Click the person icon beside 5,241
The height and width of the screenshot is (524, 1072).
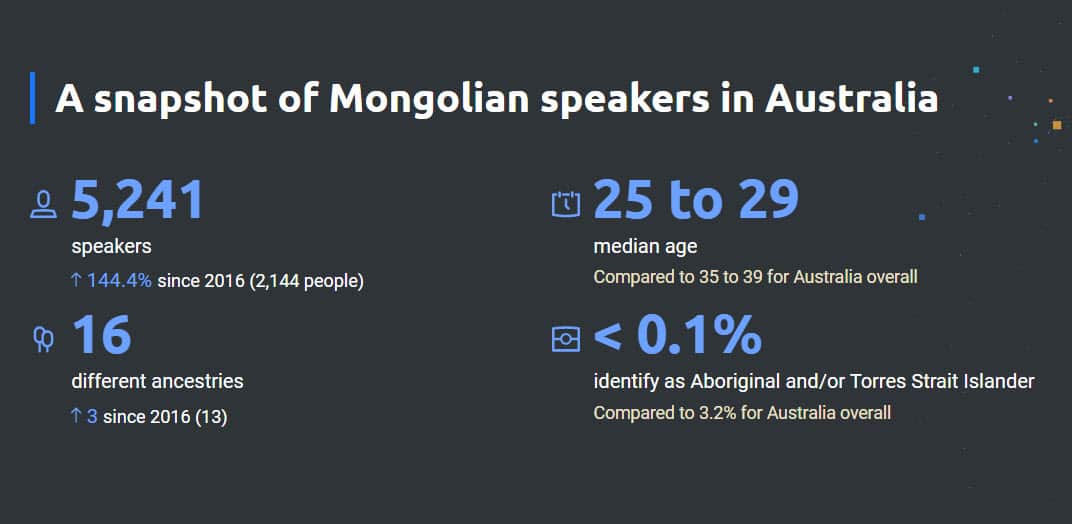43,204
